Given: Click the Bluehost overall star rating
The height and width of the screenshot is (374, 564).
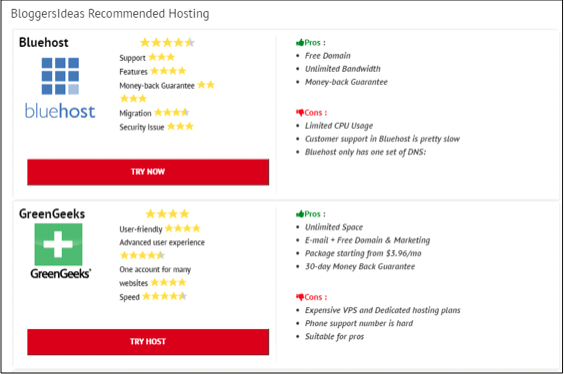Looking at the screenshot, I should click(x=167, y=43).
